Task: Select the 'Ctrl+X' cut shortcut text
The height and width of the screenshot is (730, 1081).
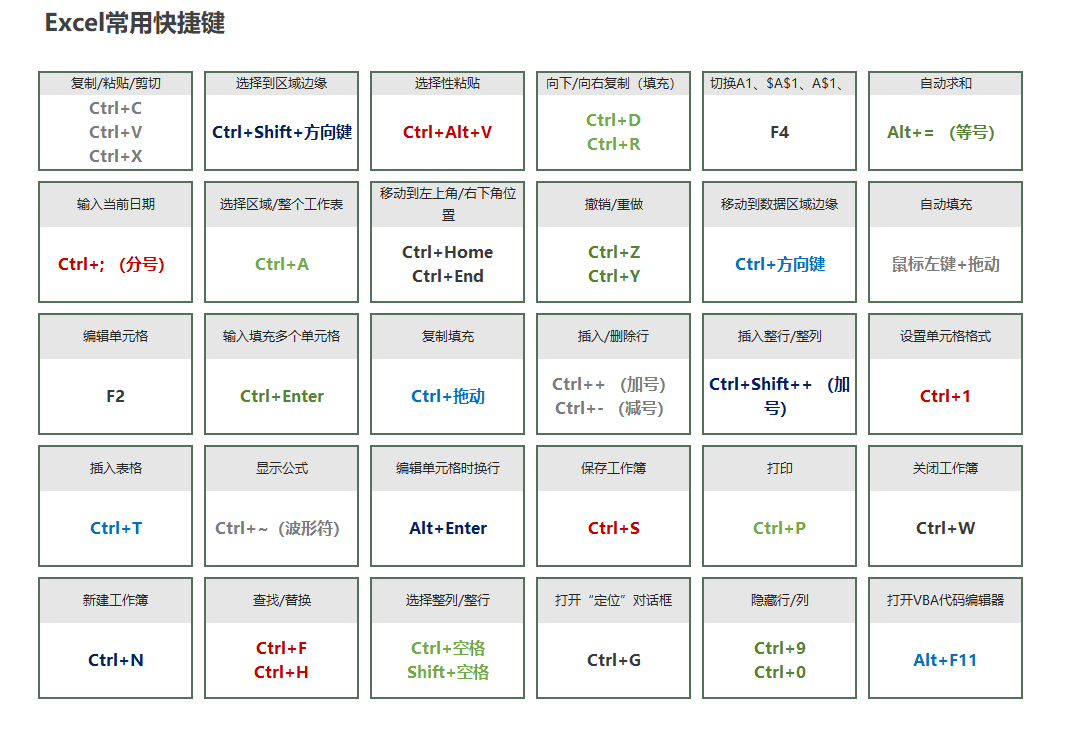Action: coord(115,156)
